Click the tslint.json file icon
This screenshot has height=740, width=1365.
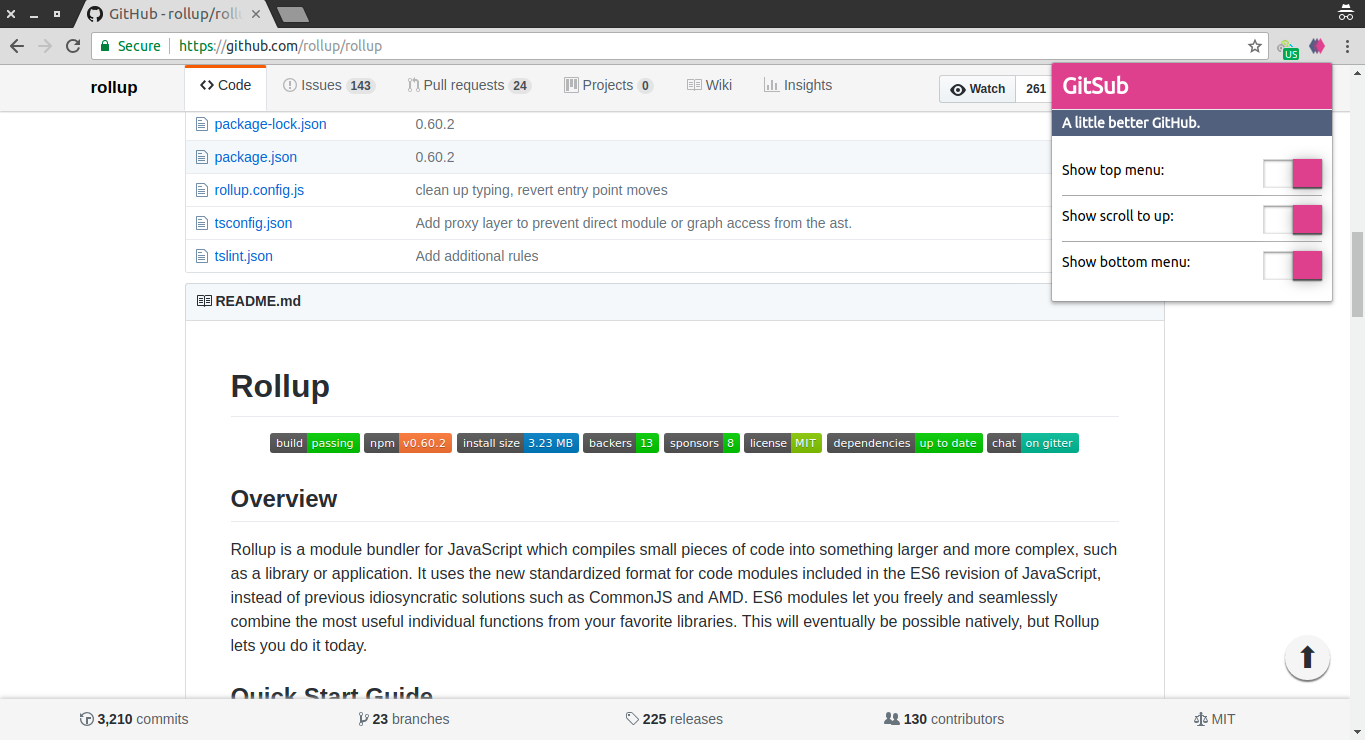pyautogui.click(x=201, y=256)
